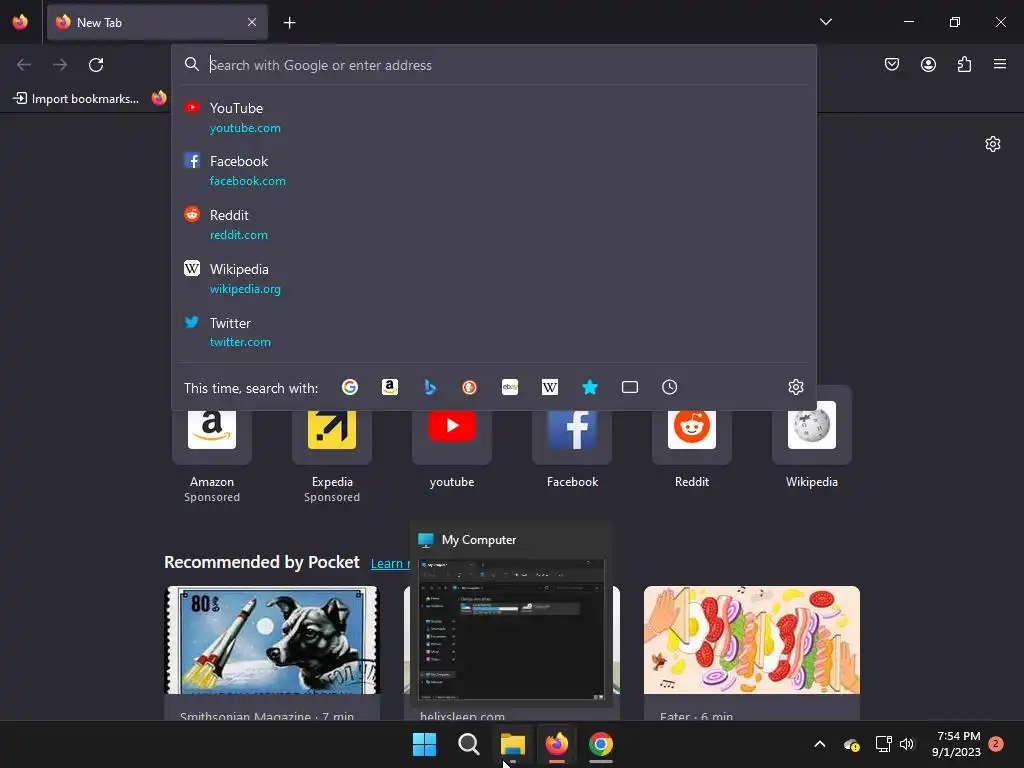Screen dimensions: 1024x768
Task: Open the Firefox account icon
Action: tap(928, 64)
